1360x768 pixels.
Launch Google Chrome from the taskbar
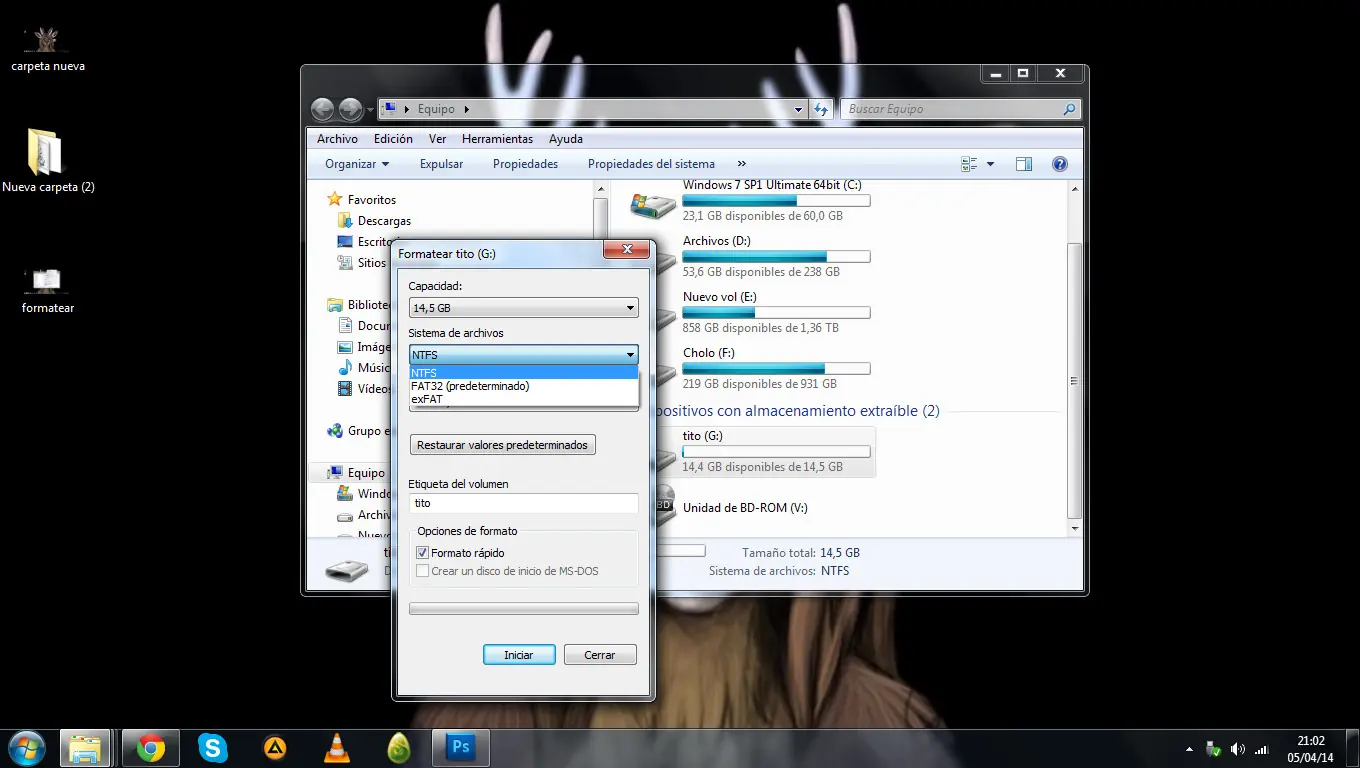point(151,748)
